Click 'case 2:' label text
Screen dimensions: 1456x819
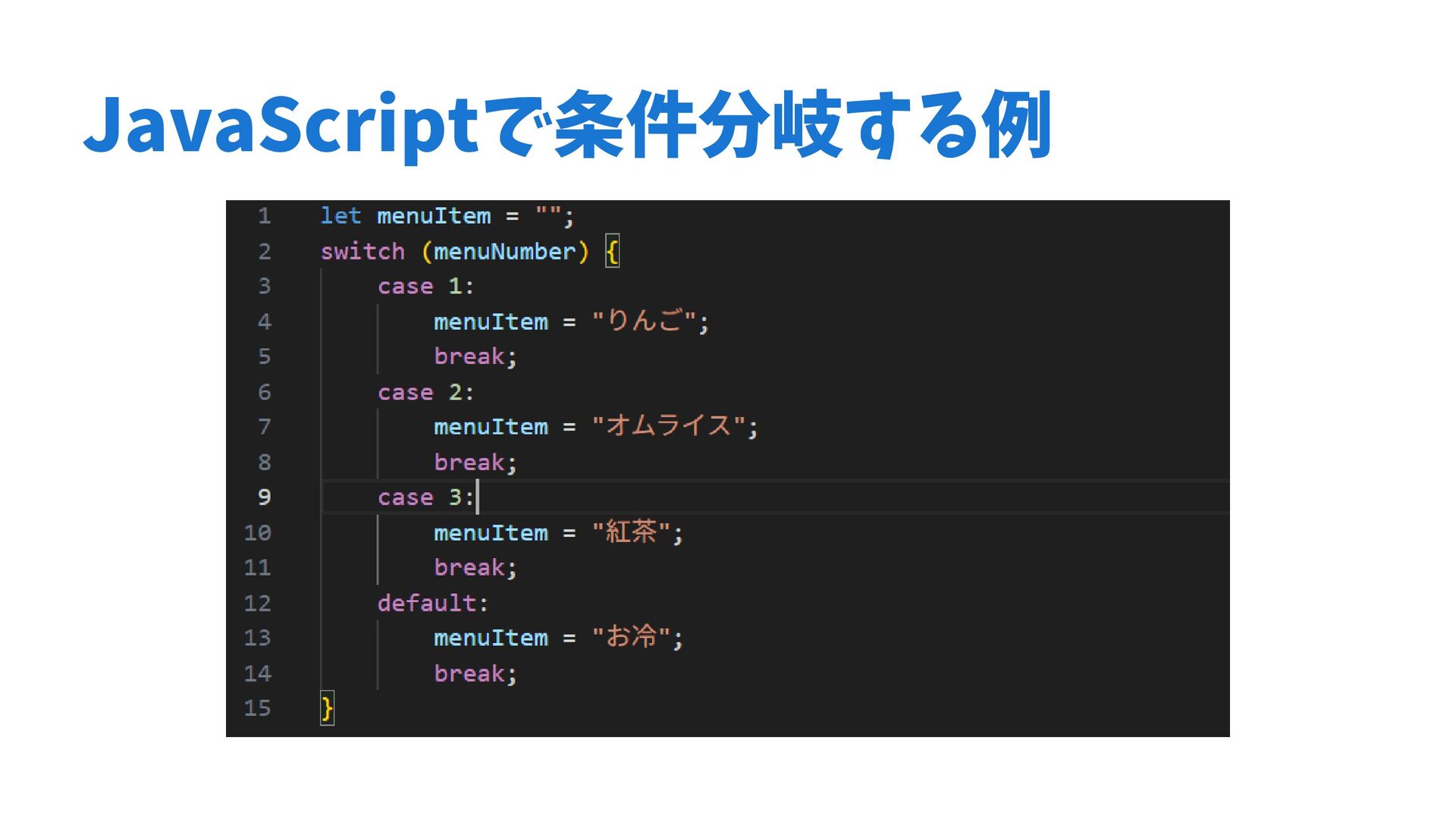pyautogui.click(x=425, y=393)
